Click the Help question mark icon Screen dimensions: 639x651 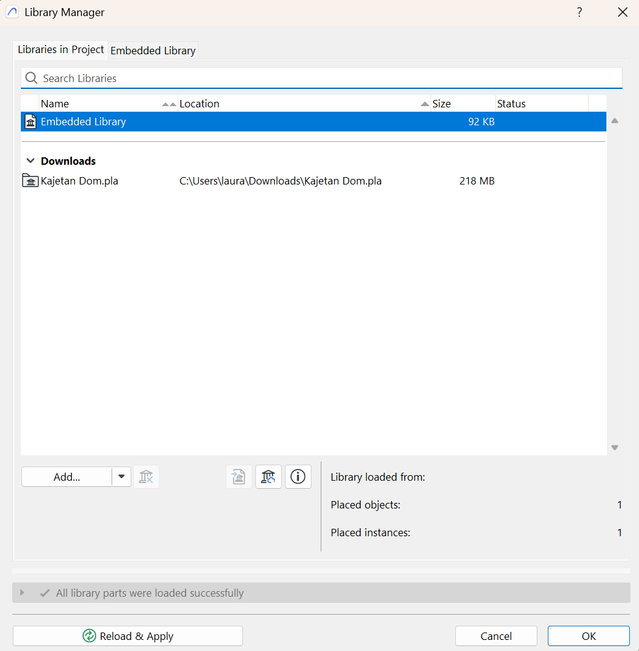point(579,12)
